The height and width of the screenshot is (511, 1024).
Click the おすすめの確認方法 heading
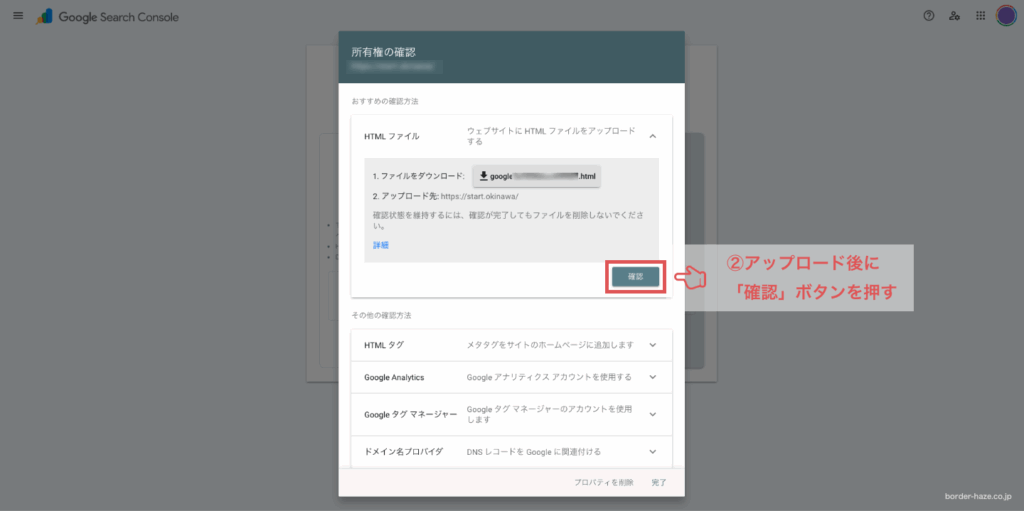pos(385,101)
